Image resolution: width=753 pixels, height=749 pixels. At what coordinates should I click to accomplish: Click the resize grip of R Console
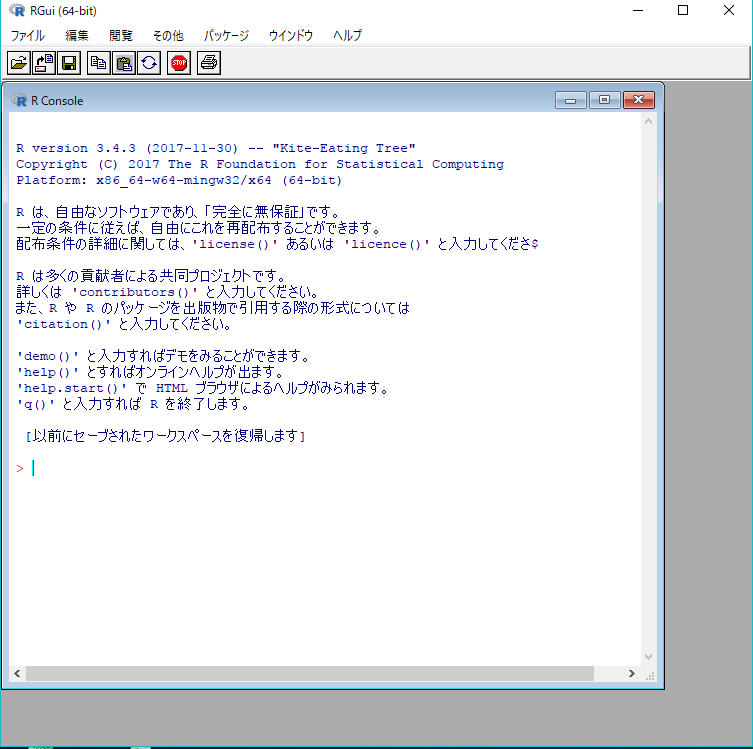pos(650,676)
